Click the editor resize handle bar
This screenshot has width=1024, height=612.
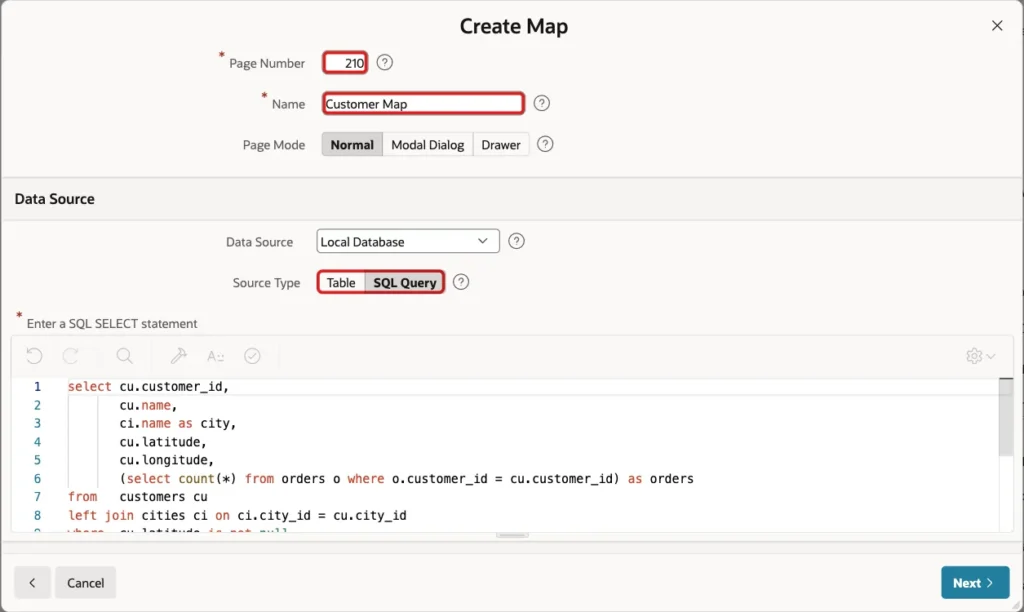click(512, 535)
